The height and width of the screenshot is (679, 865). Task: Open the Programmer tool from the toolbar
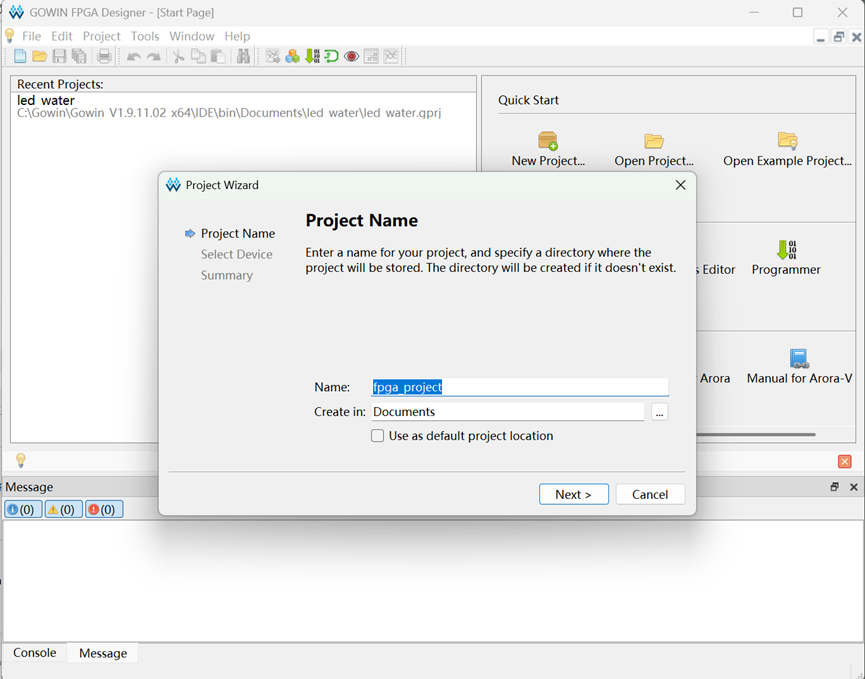point(313,56)
